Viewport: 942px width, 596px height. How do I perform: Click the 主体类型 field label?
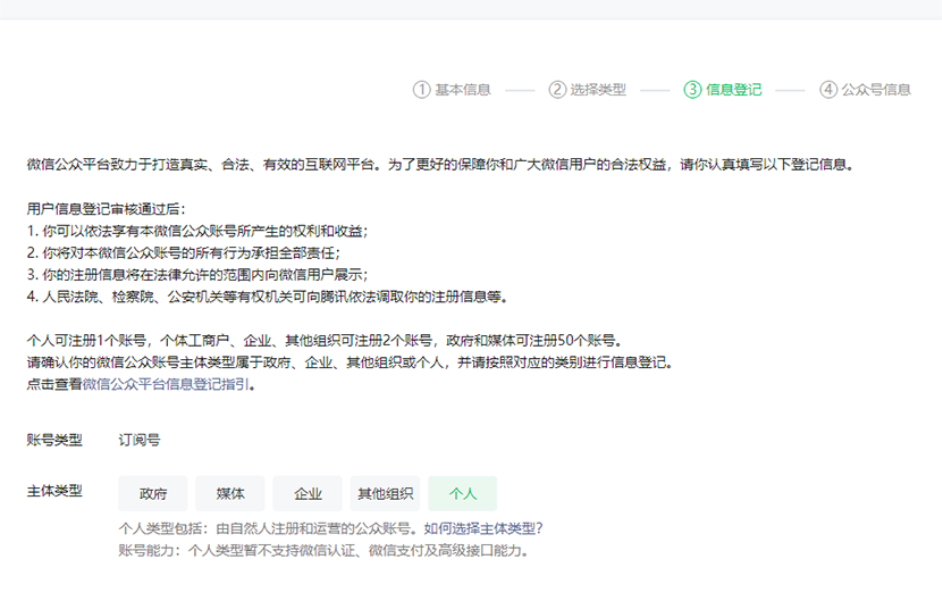click(55, 491)
